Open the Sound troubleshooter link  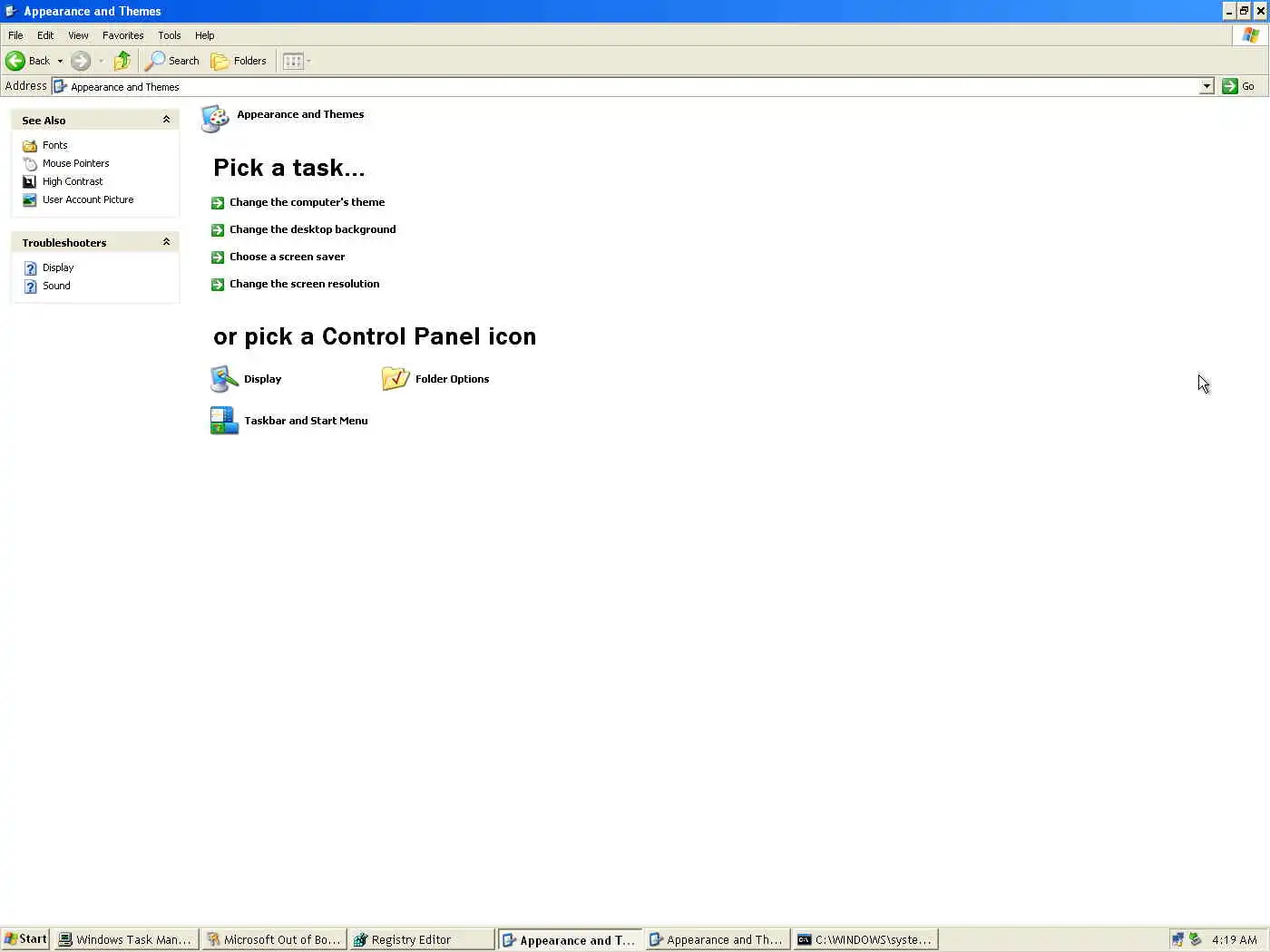point(56,286)
